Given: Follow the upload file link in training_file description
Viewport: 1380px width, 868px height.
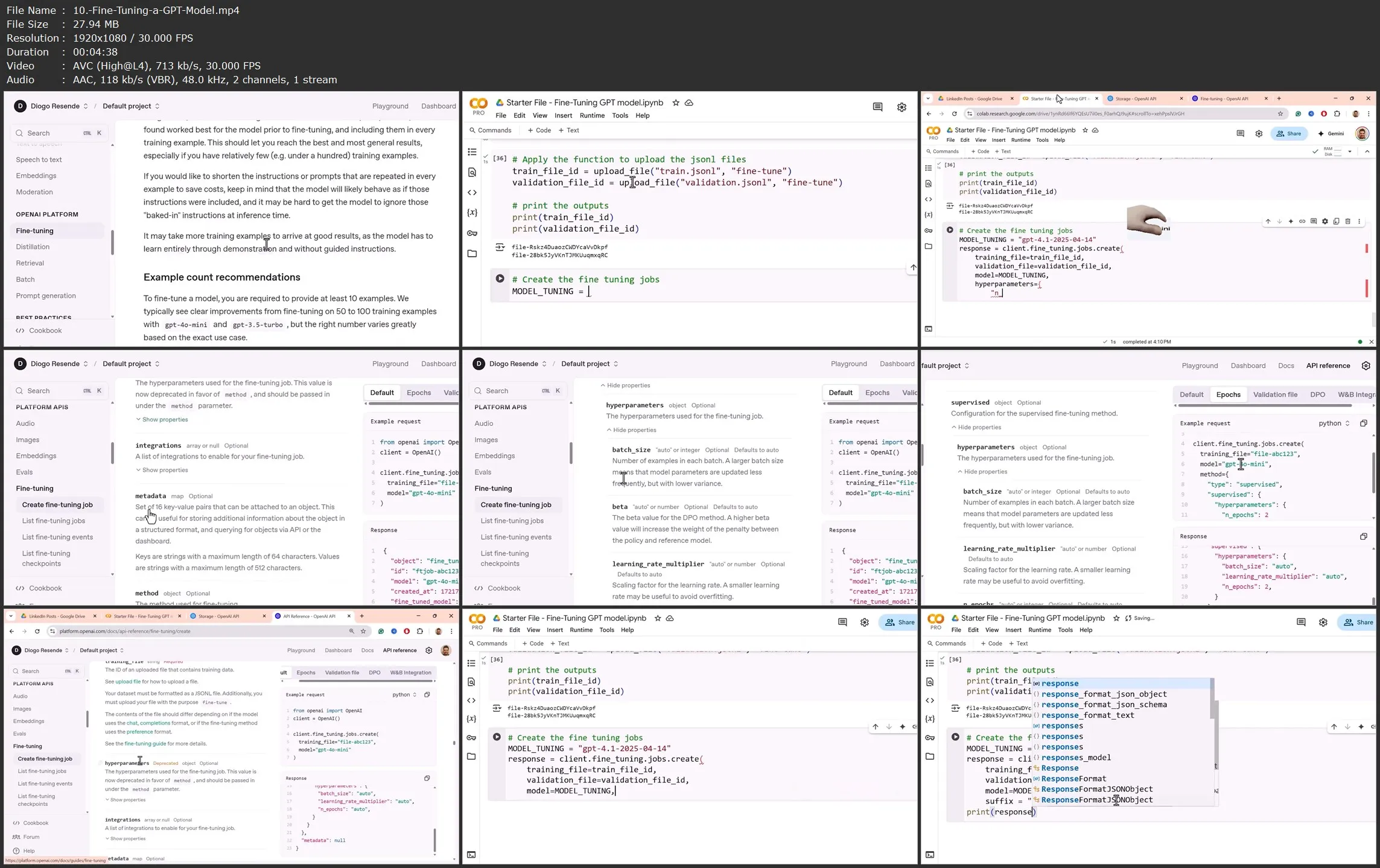Looking at the screenshot, I should (128, 682).
